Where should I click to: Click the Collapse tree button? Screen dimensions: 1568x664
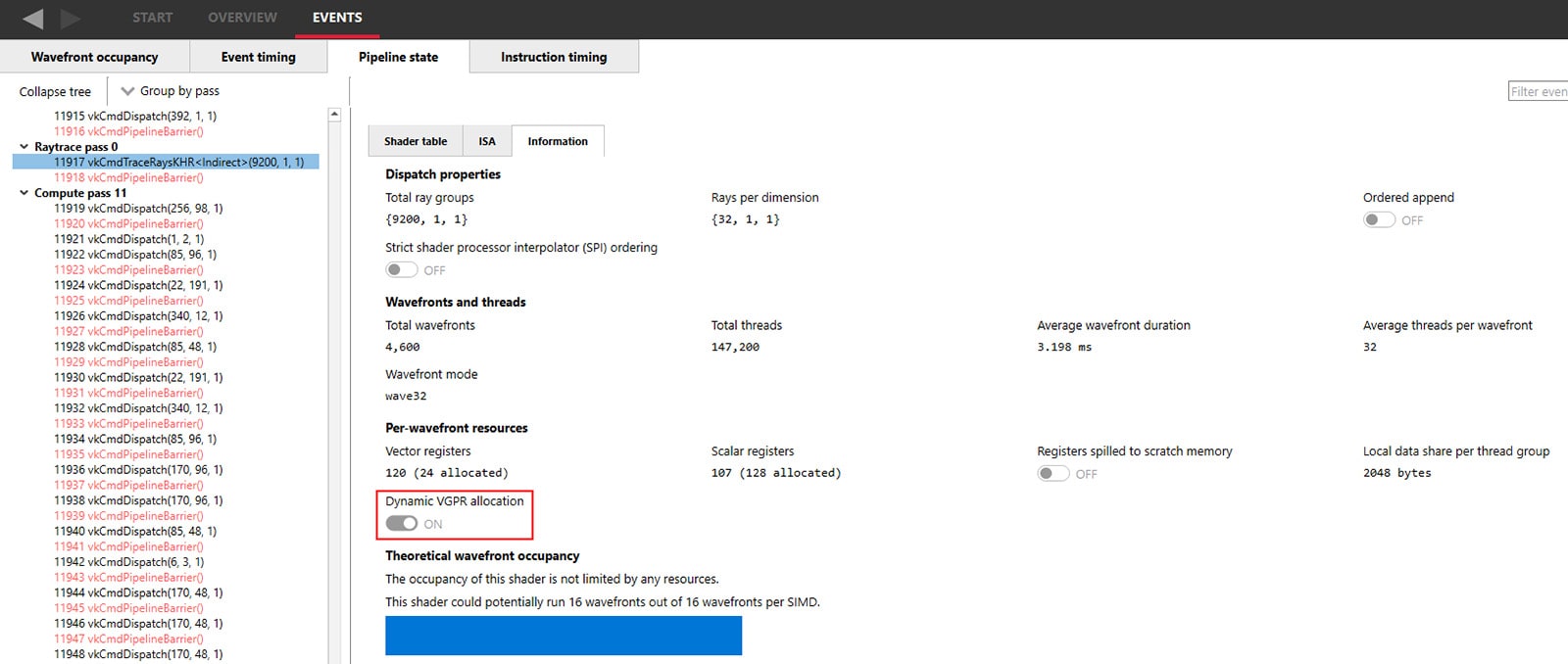(55, 91)
